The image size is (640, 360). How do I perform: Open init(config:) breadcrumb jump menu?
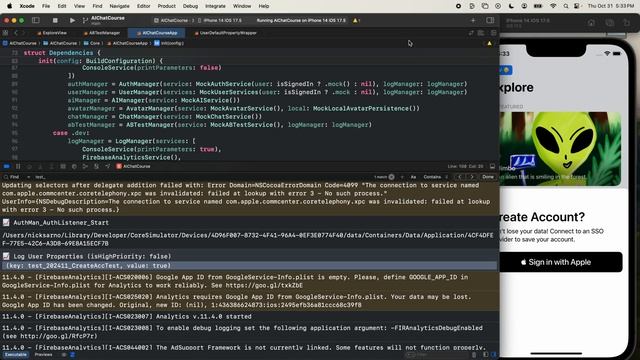pos(169,43)
